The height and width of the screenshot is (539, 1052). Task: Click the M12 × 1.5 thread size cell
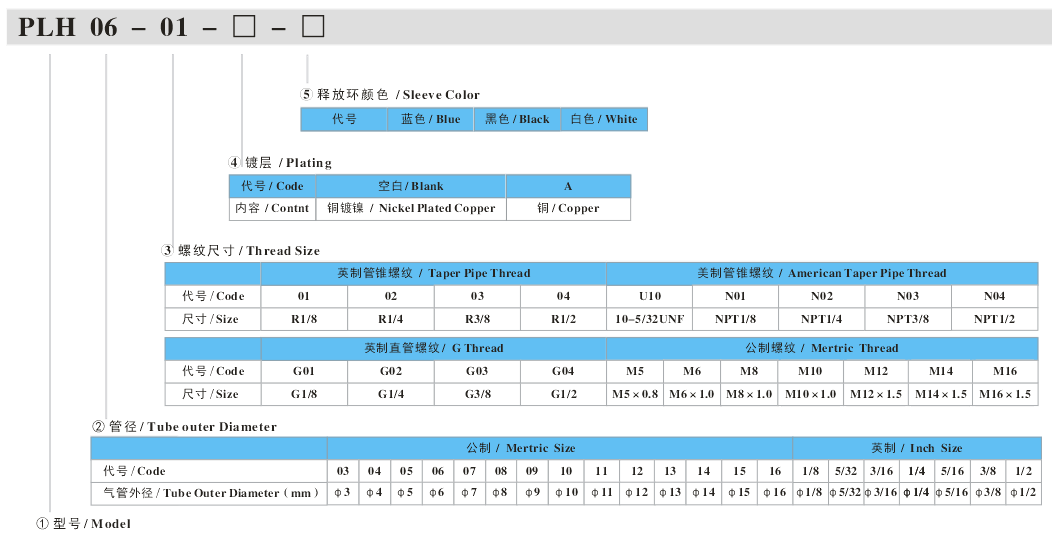point(876,394)
